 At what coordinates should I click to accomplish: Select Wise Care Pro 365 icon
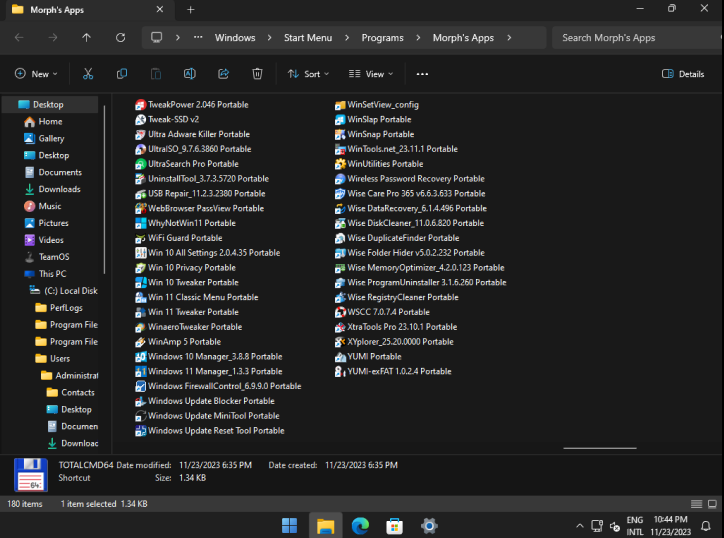tap(340, 193)
